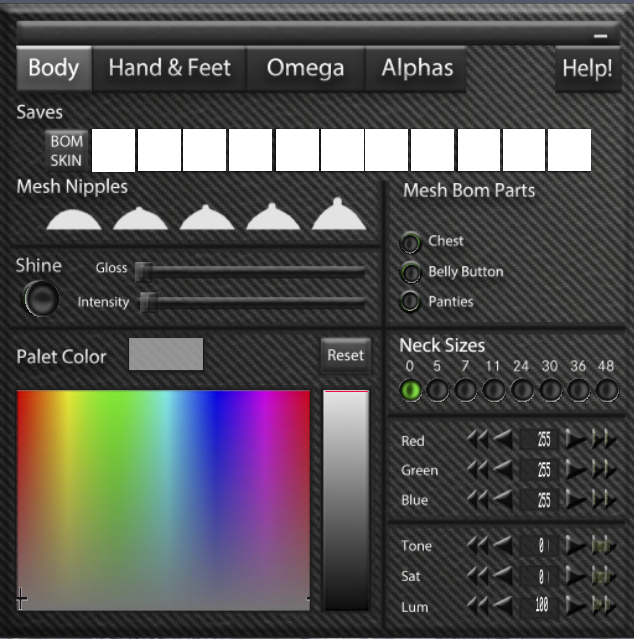Minimize the HUD with the dash icon
The image size is (634, 639).
601,36
